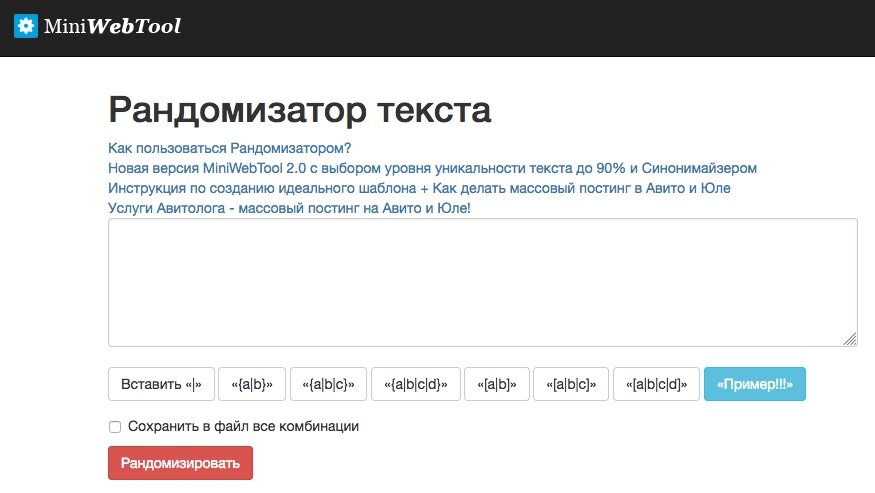This screenshot has height=493, width=875.
Task: Open 'Как пользоваться Рандомизатором?' link
Action: click(229, 148)
